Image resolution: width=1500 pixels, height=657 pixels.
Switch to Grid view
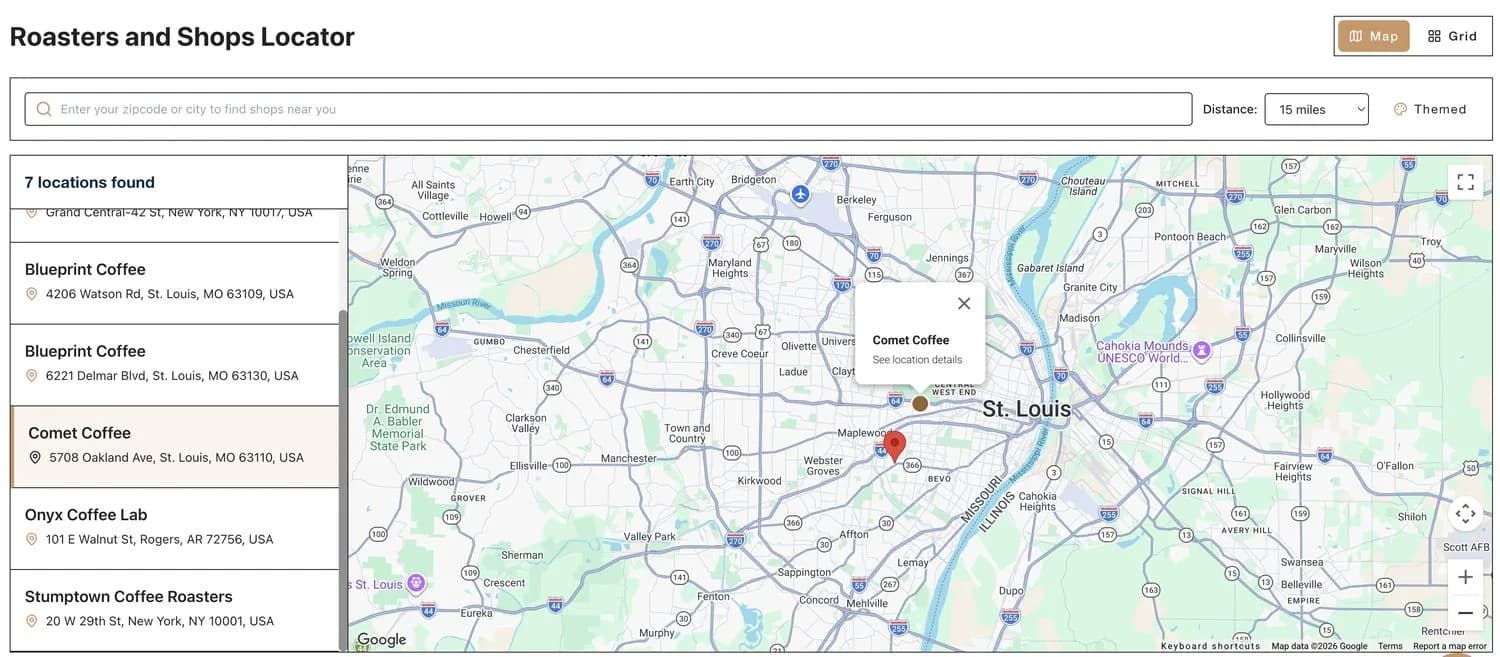(x=1452, y=36)
